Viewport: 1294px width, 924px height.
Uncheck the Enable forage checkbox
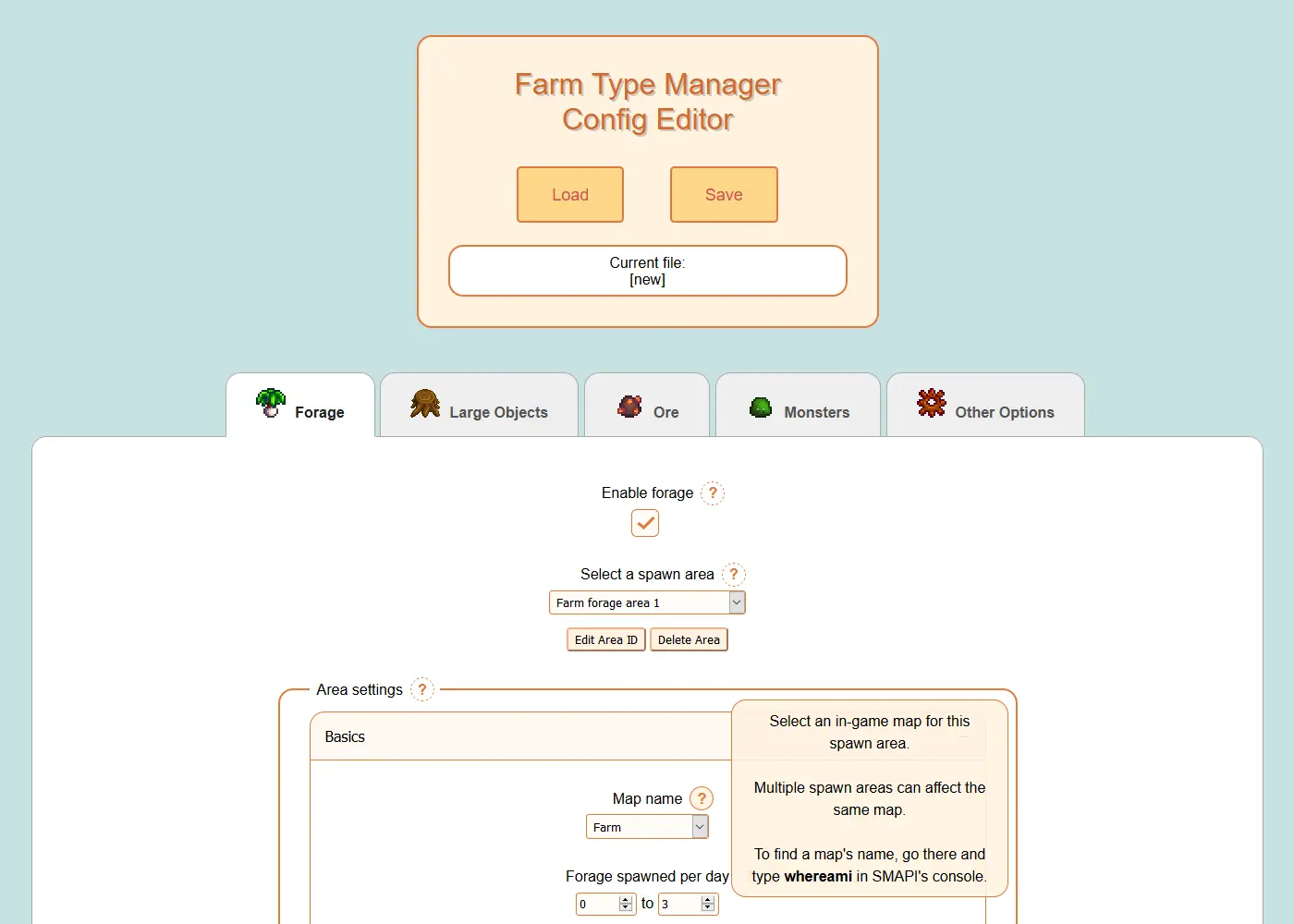645,523
